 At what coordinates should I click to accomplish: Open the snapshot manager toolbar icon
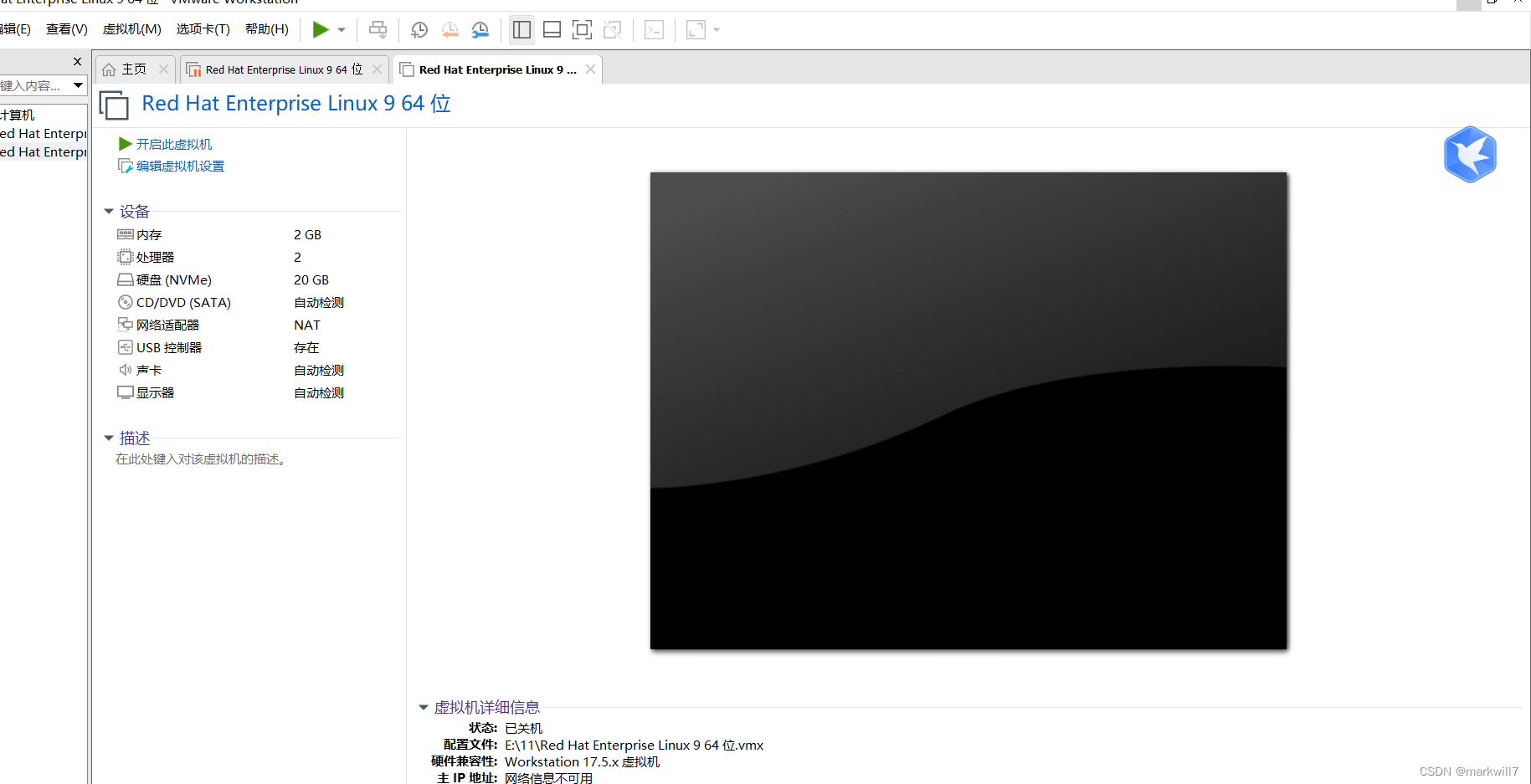tap(480, 30)
